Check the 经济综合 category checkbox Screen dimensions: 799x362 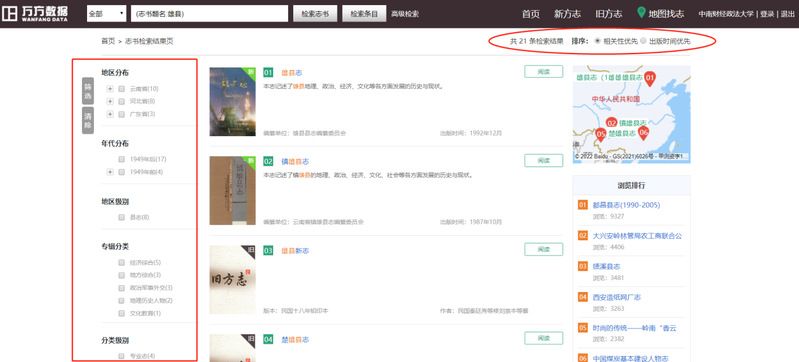[x=121, y=263]
